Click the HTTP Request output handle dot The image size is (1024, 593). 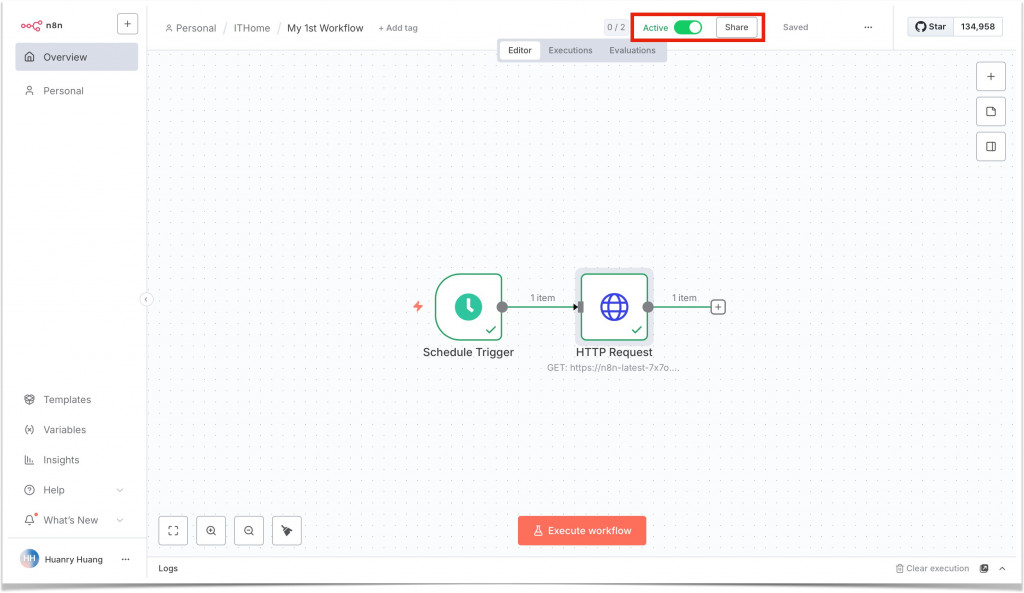[x=648, y=307]
